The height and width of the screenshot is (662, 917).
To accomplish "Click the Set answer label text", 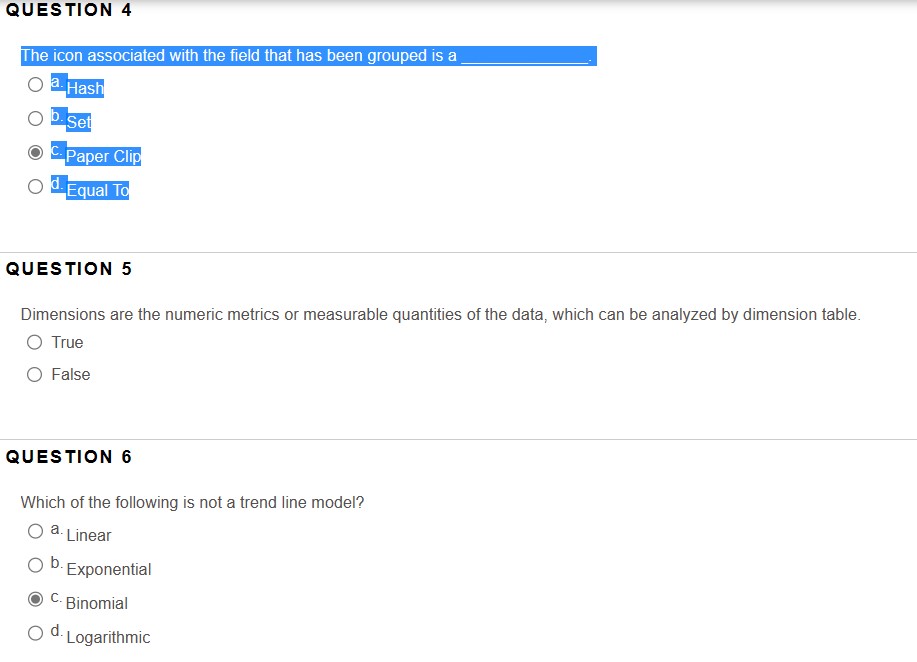I will pos(80,123).
